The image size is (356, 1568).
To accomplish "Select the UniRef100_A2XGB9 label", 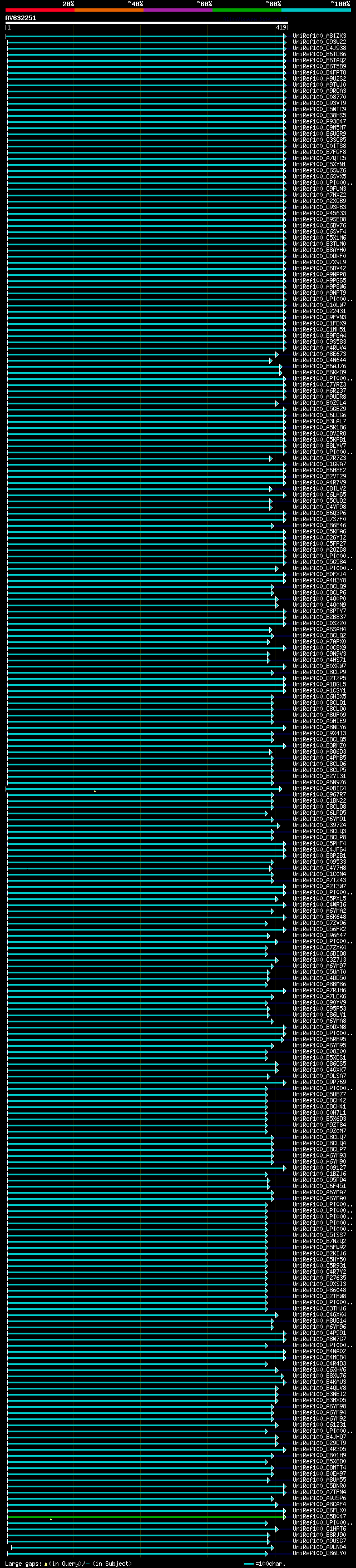I will tap(319, 201).
